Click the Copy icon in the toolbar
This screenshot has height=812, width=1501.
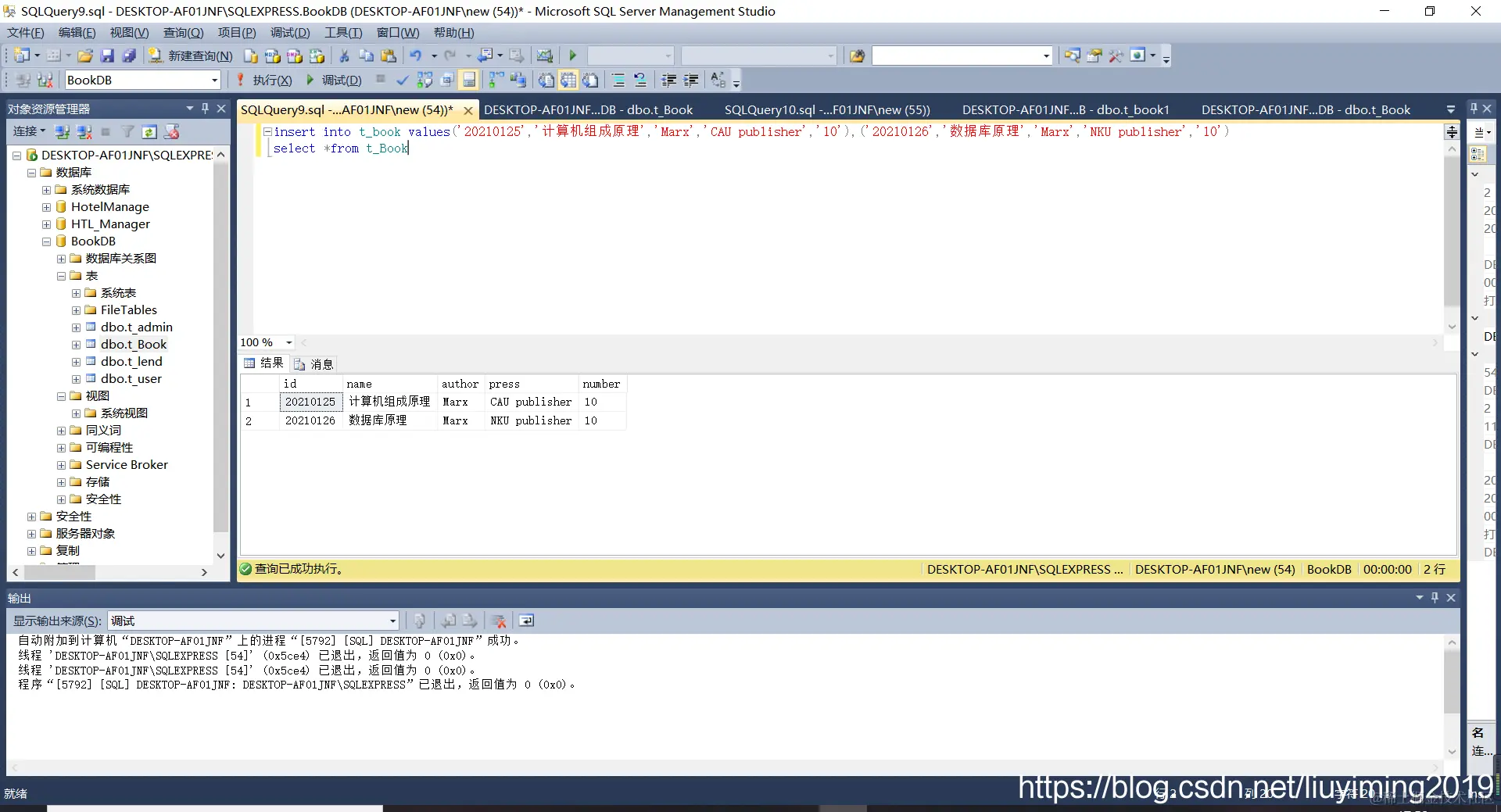coord(366,55)
